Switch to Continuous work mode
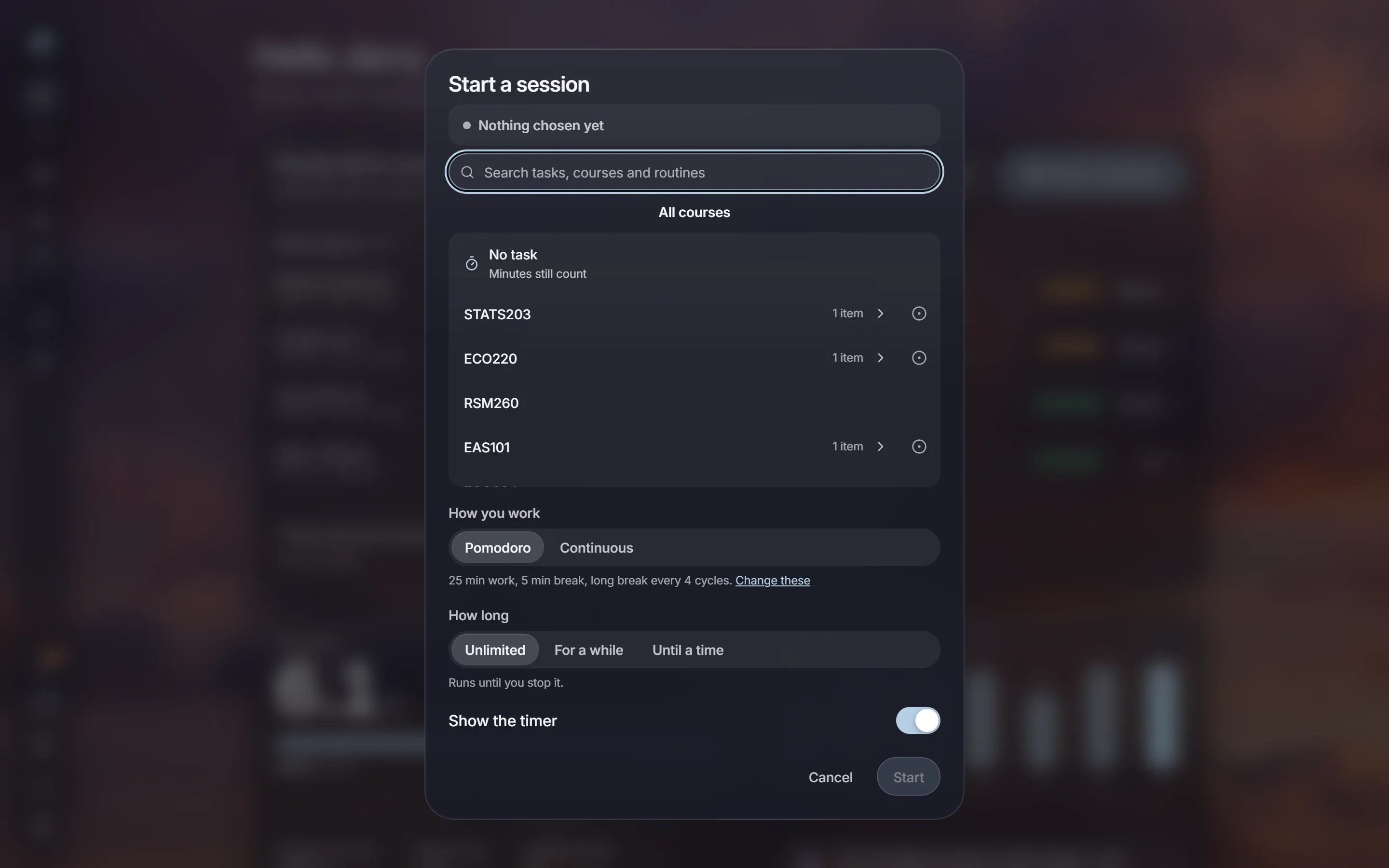The height and width of the screenshot is (868, 1389). click(596, 548)
